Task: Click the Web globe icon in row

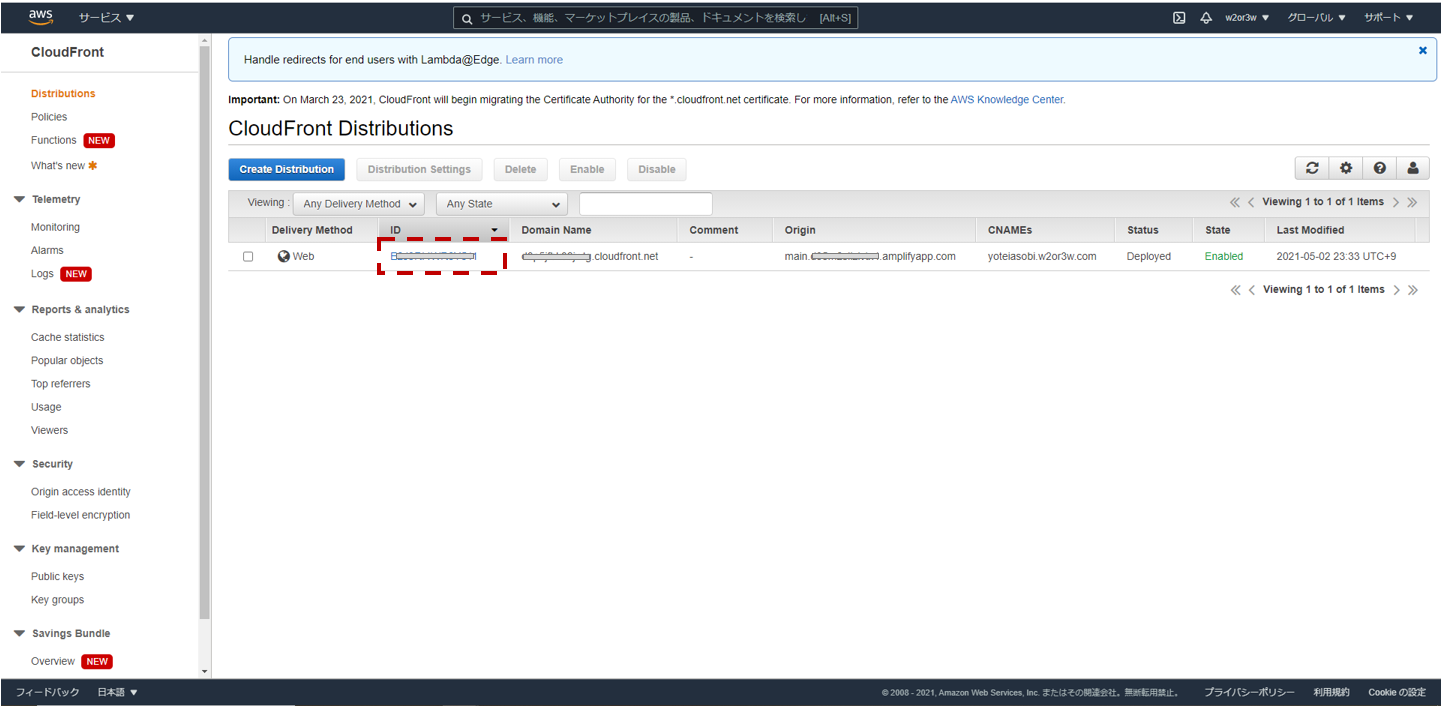Action: (x=284, y=256)
